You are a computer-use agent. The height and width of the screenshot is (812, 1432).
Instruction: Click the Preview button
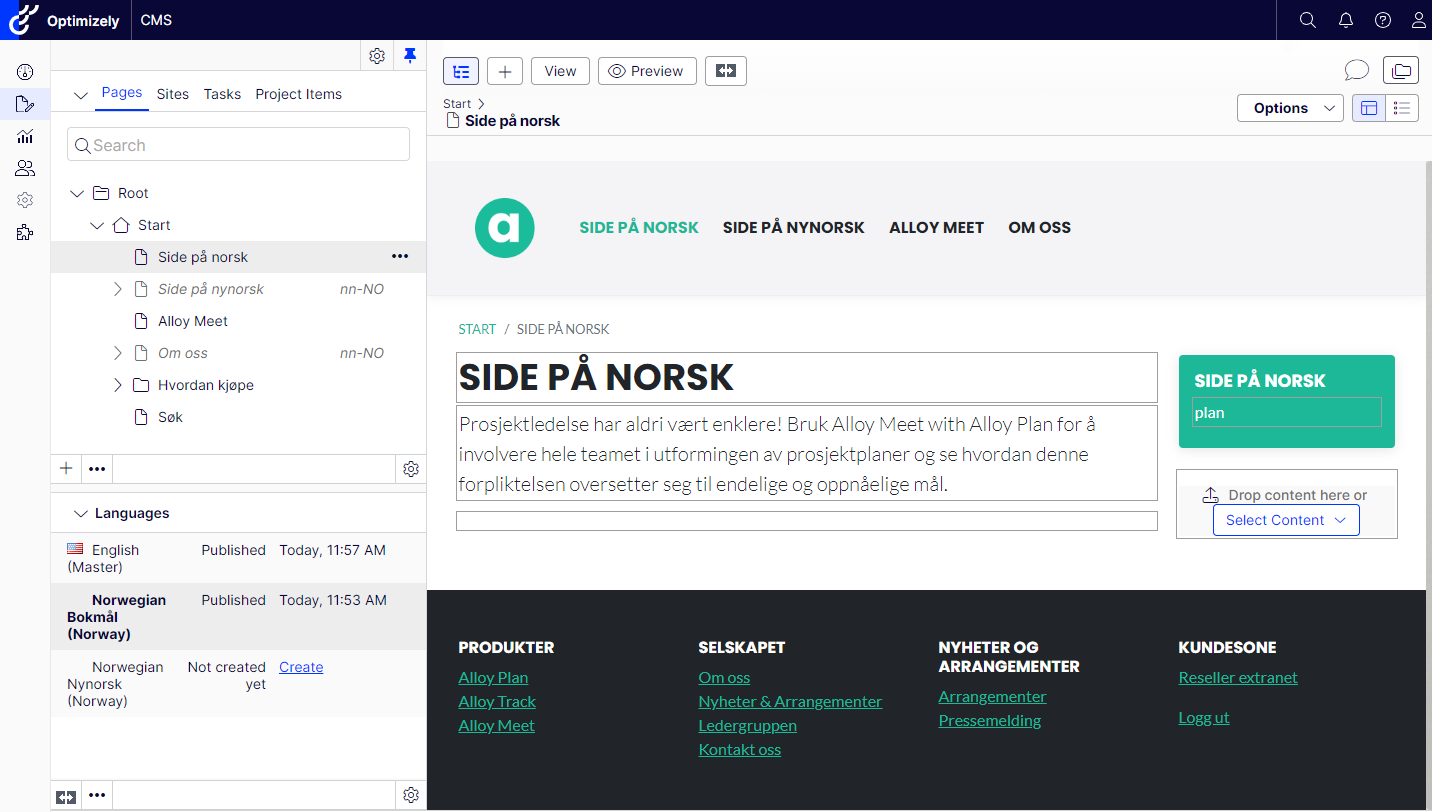[646, 71]
